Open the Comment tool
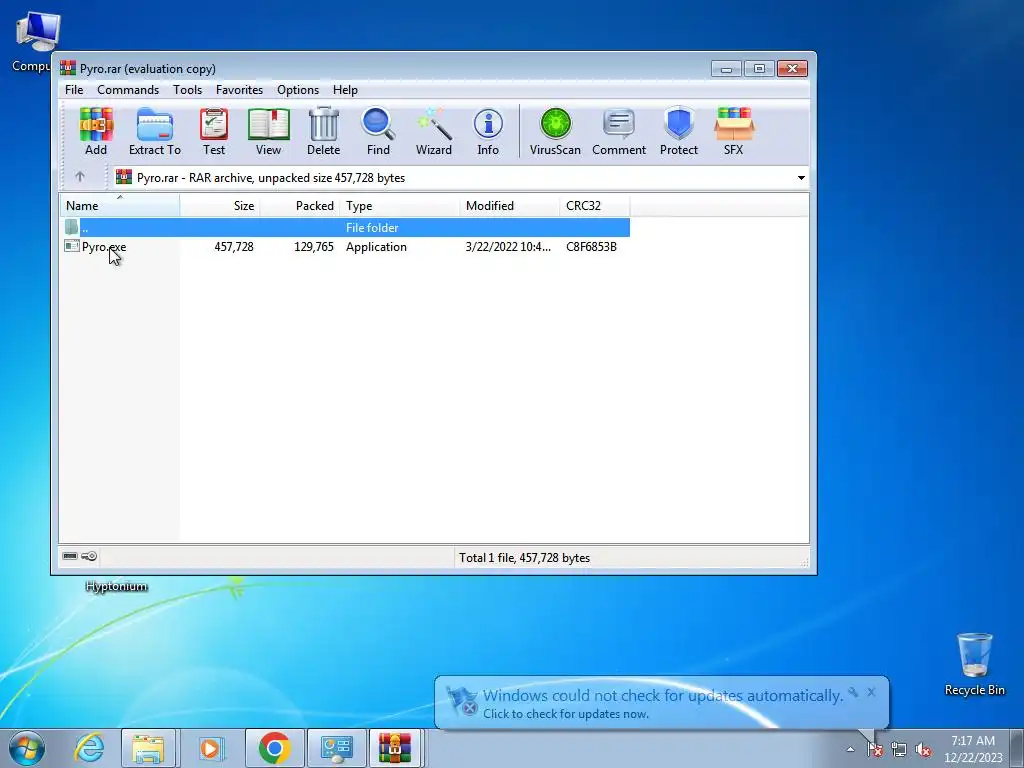This screenshot has width=1024, height=768. point(618,131)
